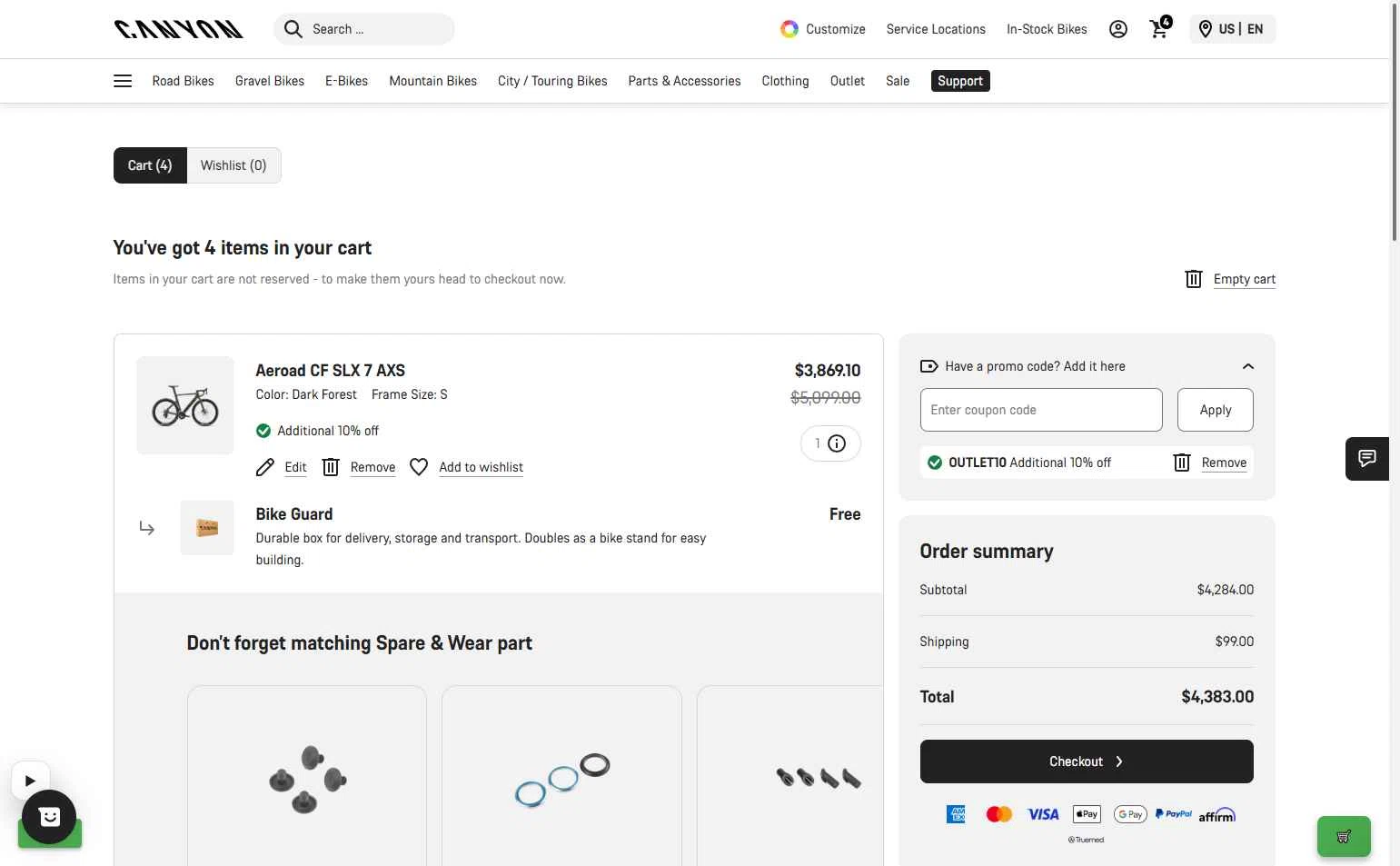Click the heart wishlist icon
The height and width of the screenshot is (866, 1400).
pyautogui.click(x=419, y=467)
